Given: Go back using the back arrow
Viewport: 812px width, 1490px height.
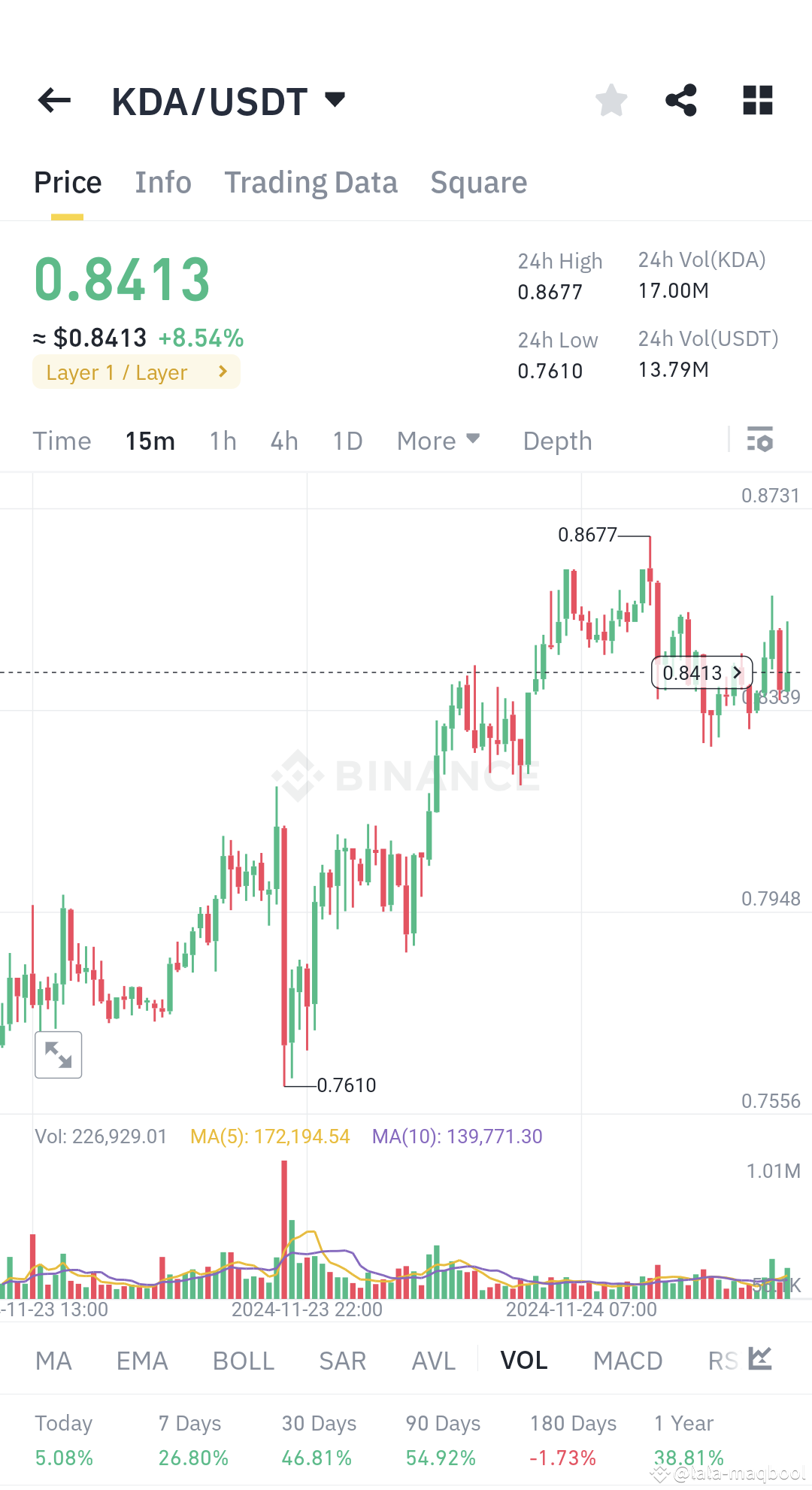Looking at the screenshot, I should (x=53, y=100).
